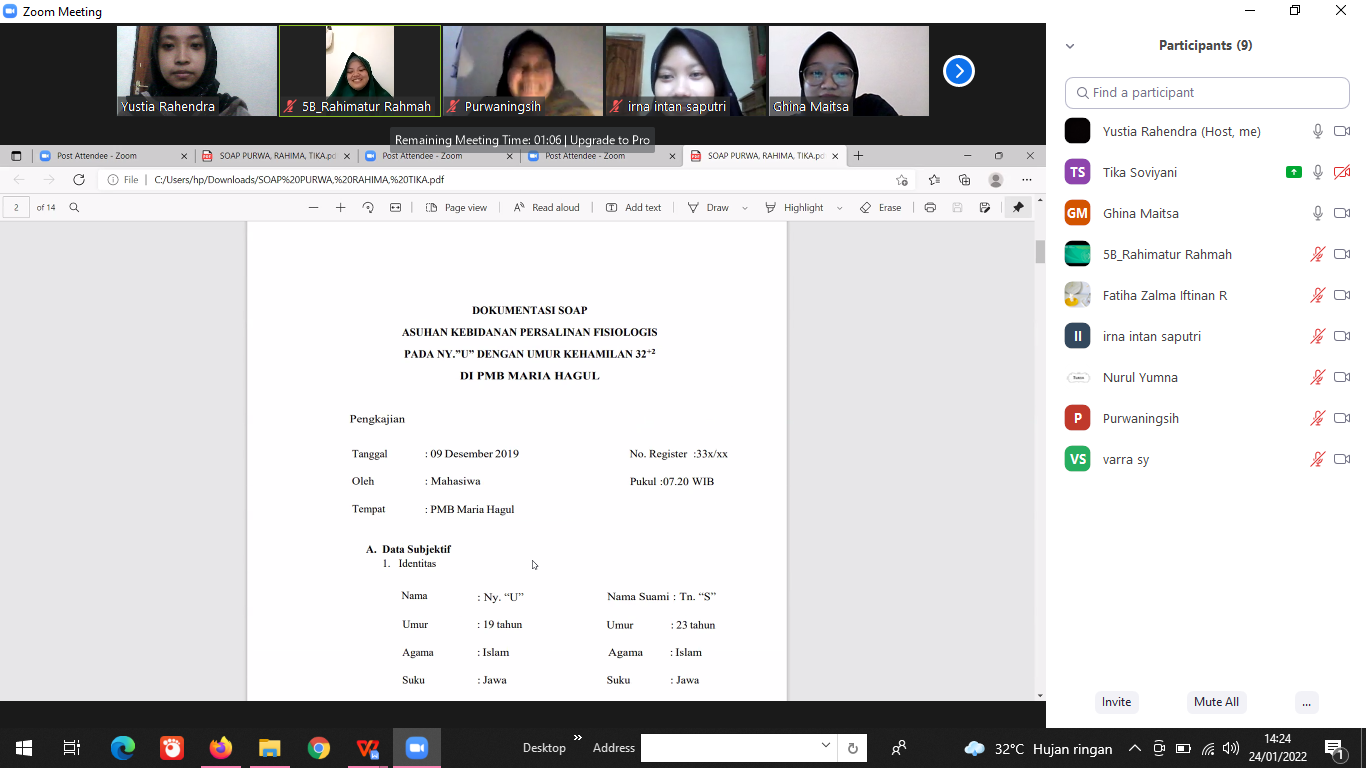Open vertical tabs icon in browser
Screen dimensions: 1366x768
pyautogui.click(x=16, y=156)
